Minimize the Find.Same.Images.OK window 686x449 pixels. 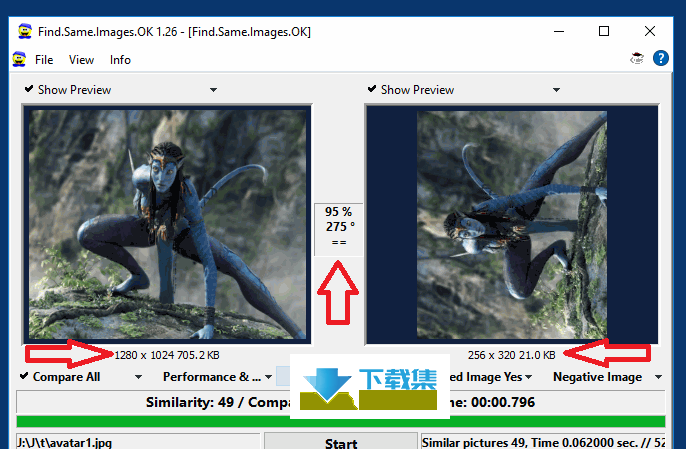pyautogui.click(x=559, y=32)
